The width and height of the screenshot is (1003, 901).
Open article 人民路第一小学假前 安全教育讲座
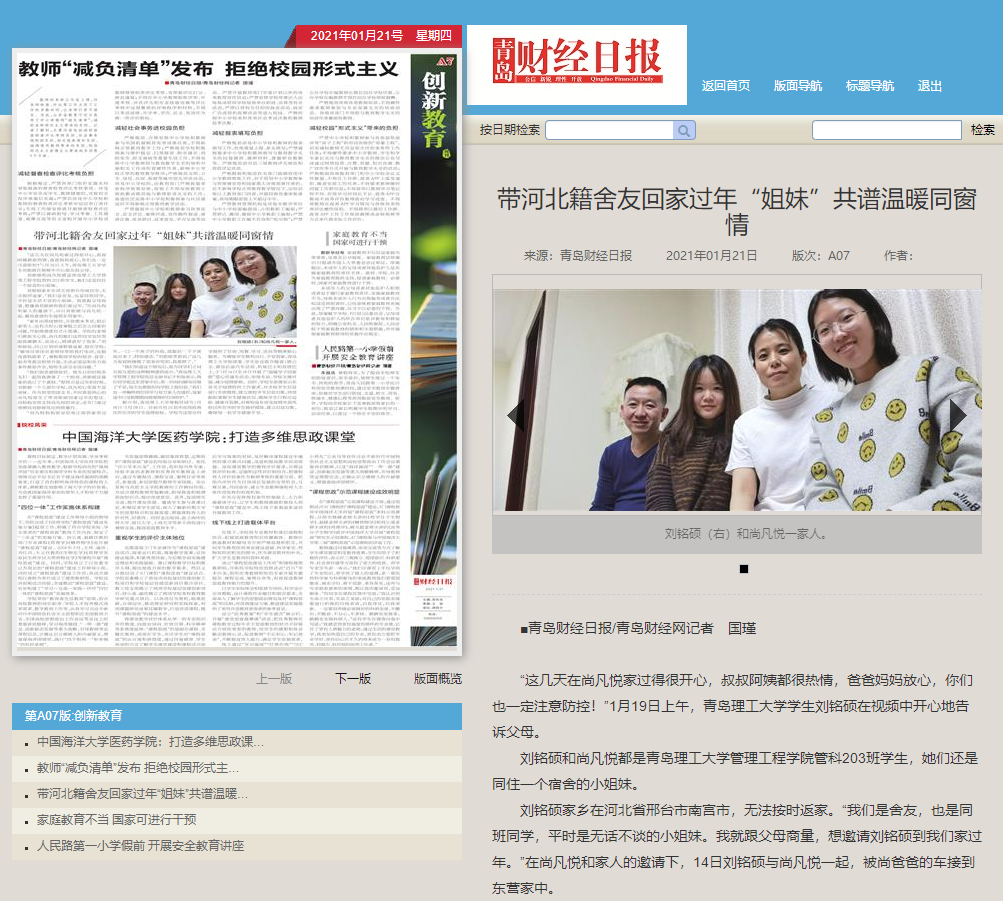click(x=140, y=846)
